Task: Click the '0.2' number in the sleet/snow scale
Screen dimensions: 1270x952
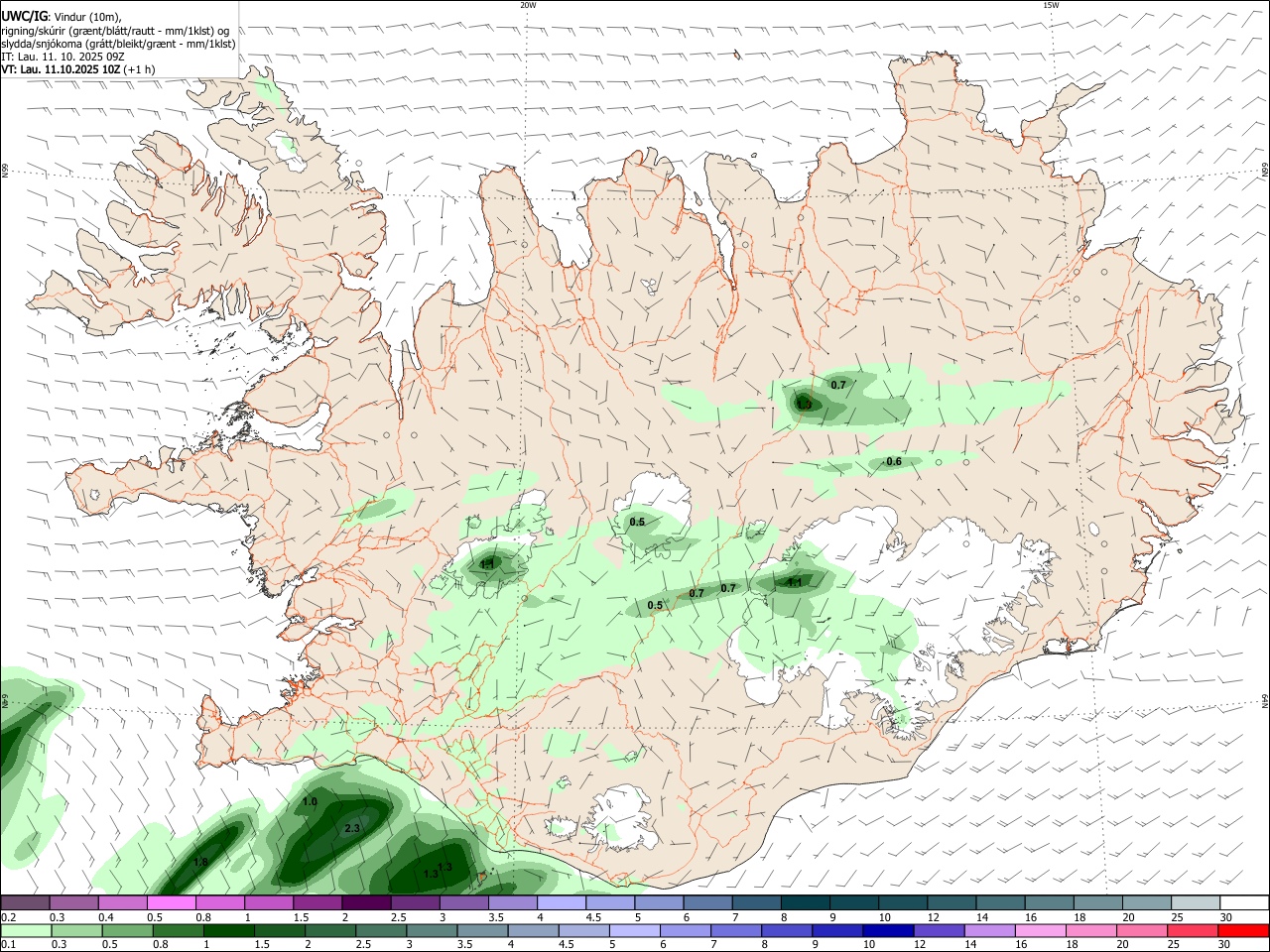Action: [9, 917]
